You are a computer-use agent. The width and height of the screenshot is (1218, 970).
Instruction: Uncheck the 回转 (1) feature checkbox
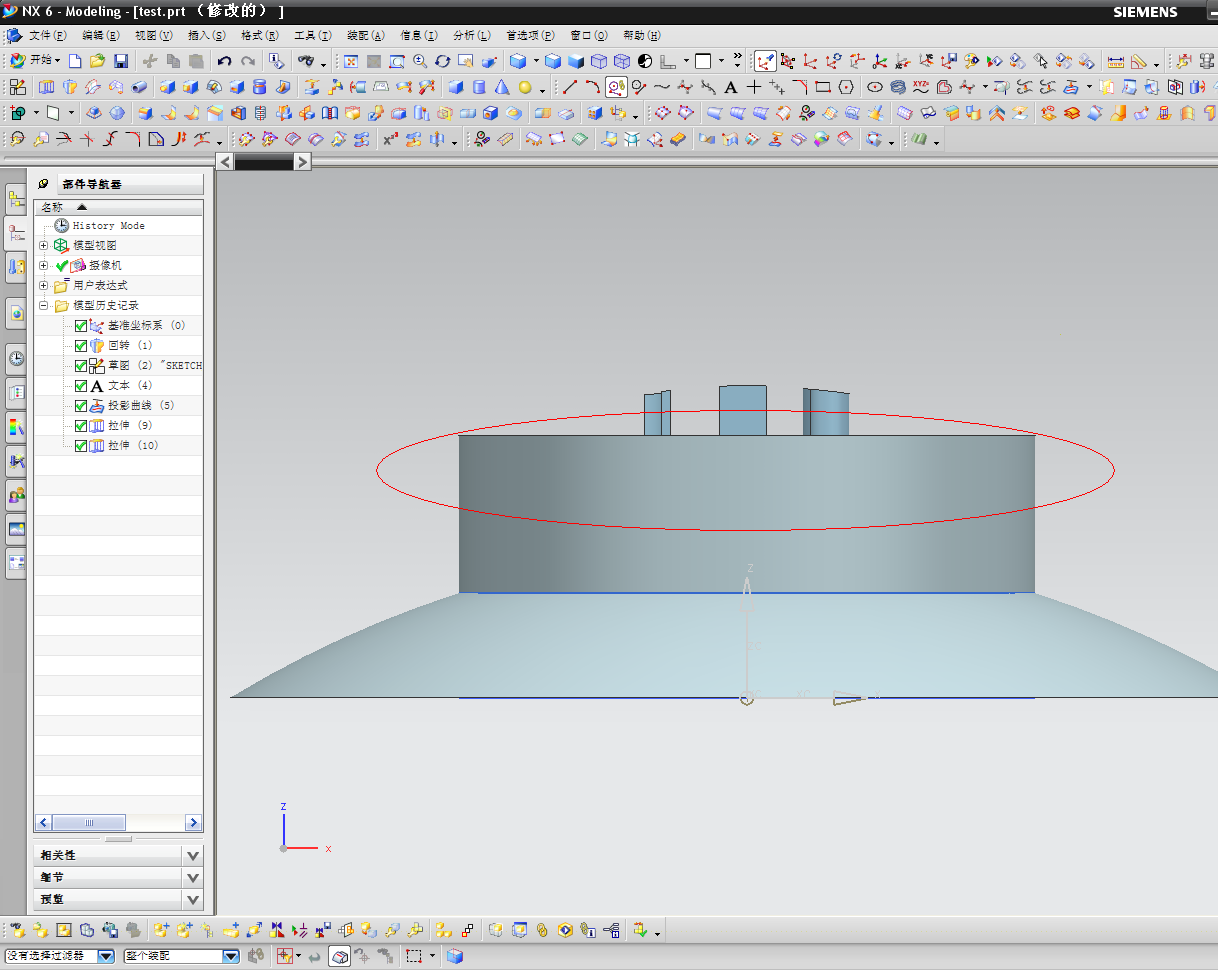pyautogui.click(x=81, y=345)
